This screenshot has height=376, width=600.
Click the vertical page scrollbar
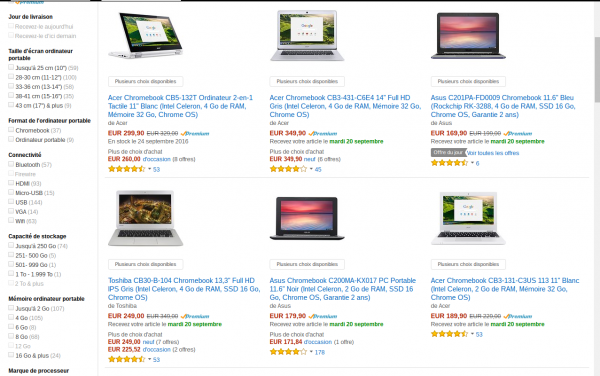(x=597, y=69)
